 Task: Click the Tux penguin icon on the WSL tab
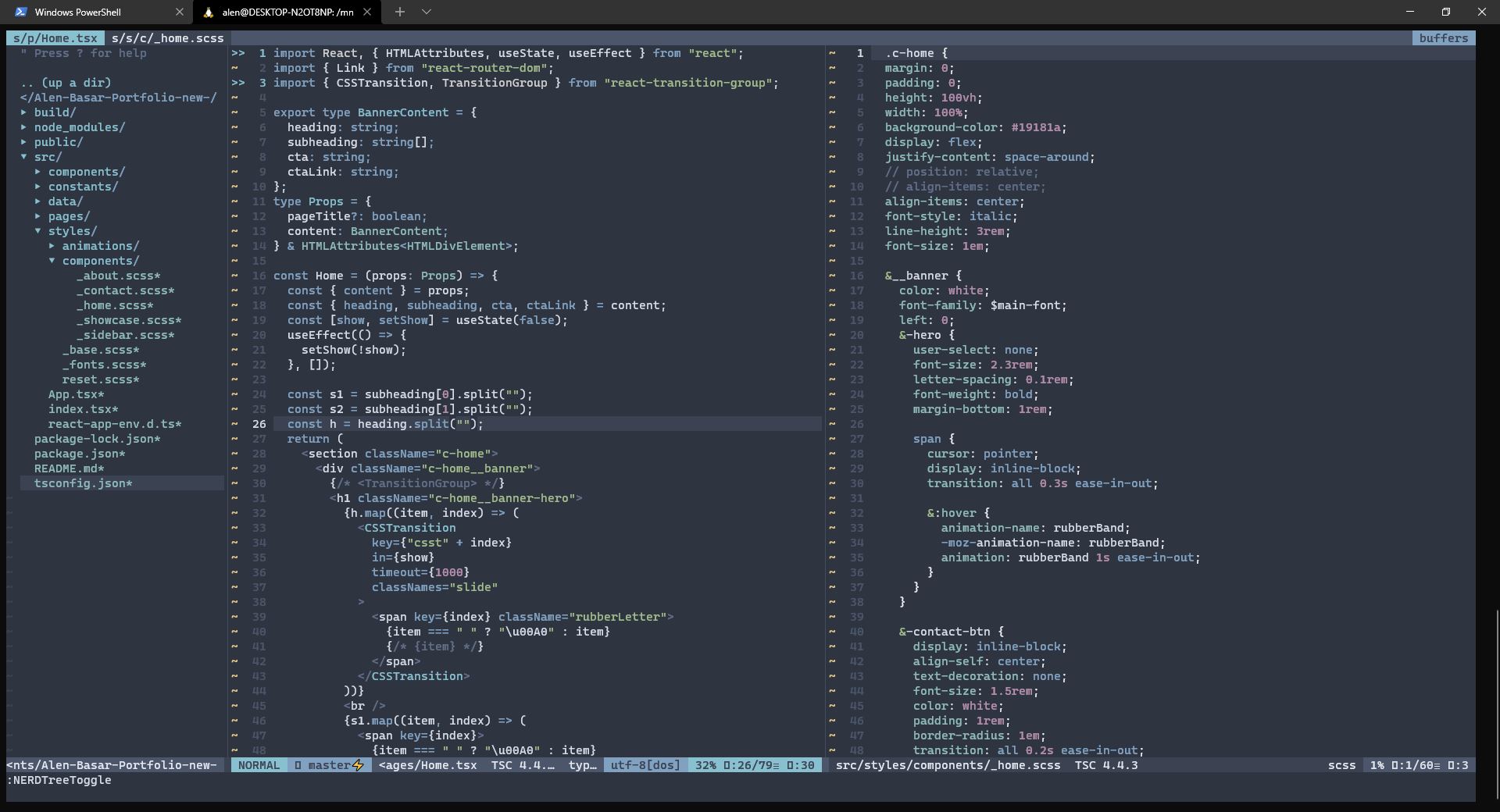pos(209,12)
